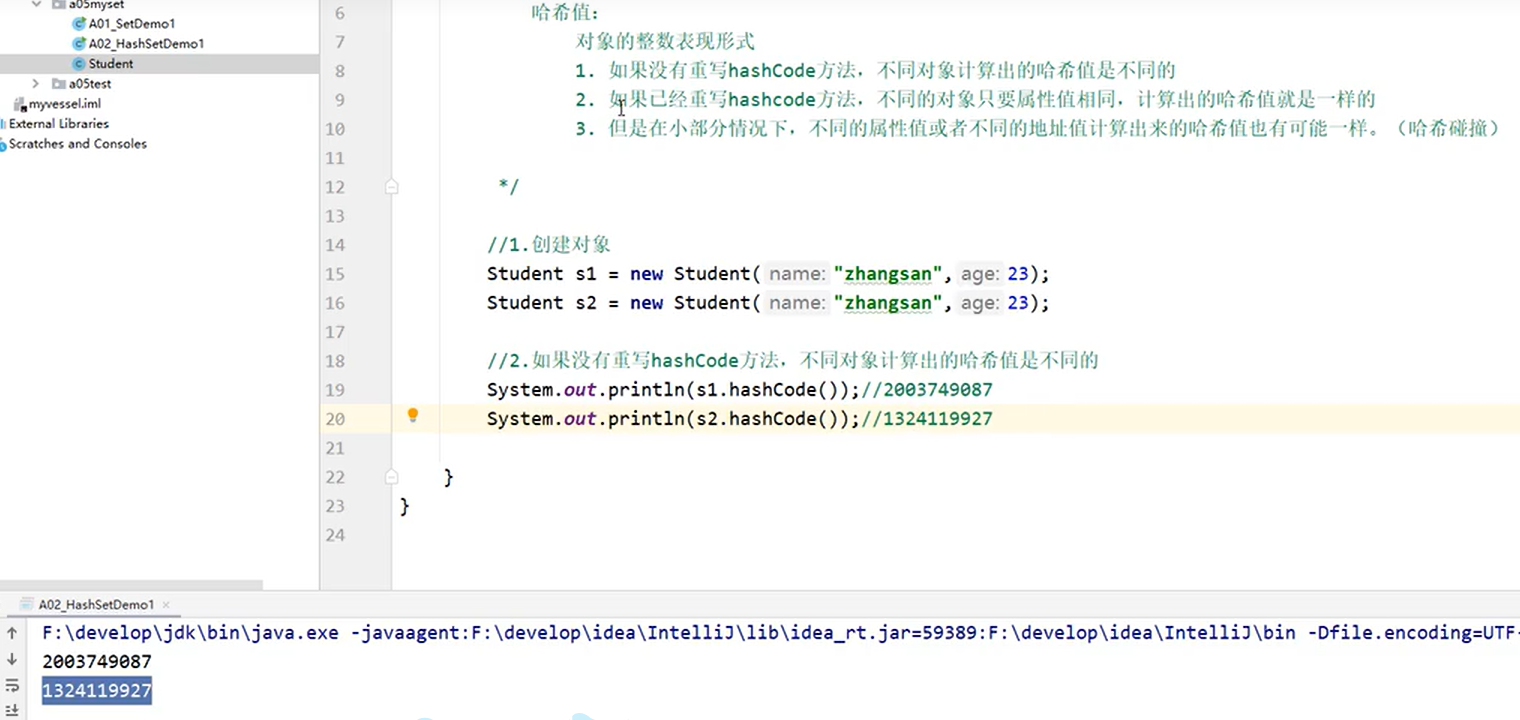Click the Student s2 declaration line

pyautogui.click(x=768, y=303)
